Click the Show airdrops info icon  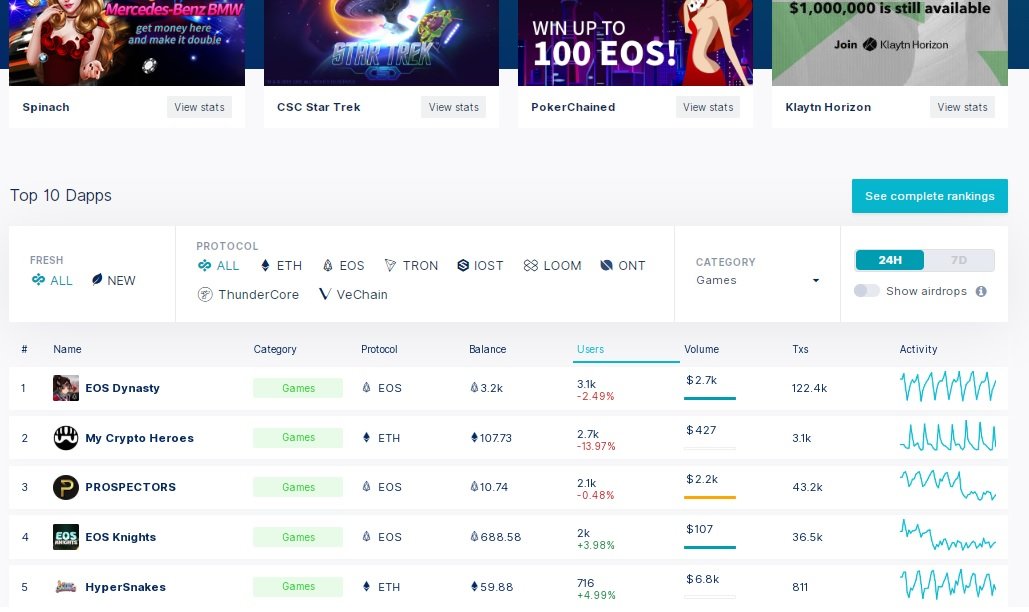pos(981,291)
